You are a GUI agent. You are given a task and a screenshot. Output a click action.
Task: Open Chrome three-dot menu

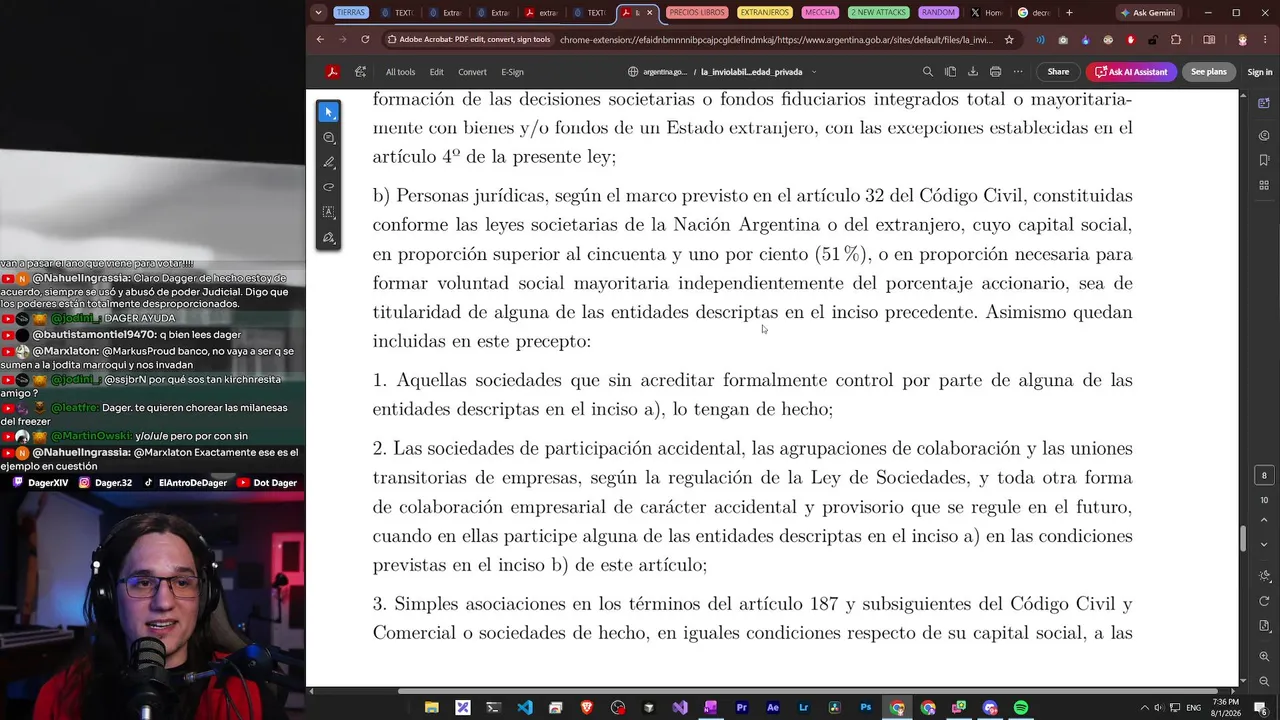click(1267, 40)
